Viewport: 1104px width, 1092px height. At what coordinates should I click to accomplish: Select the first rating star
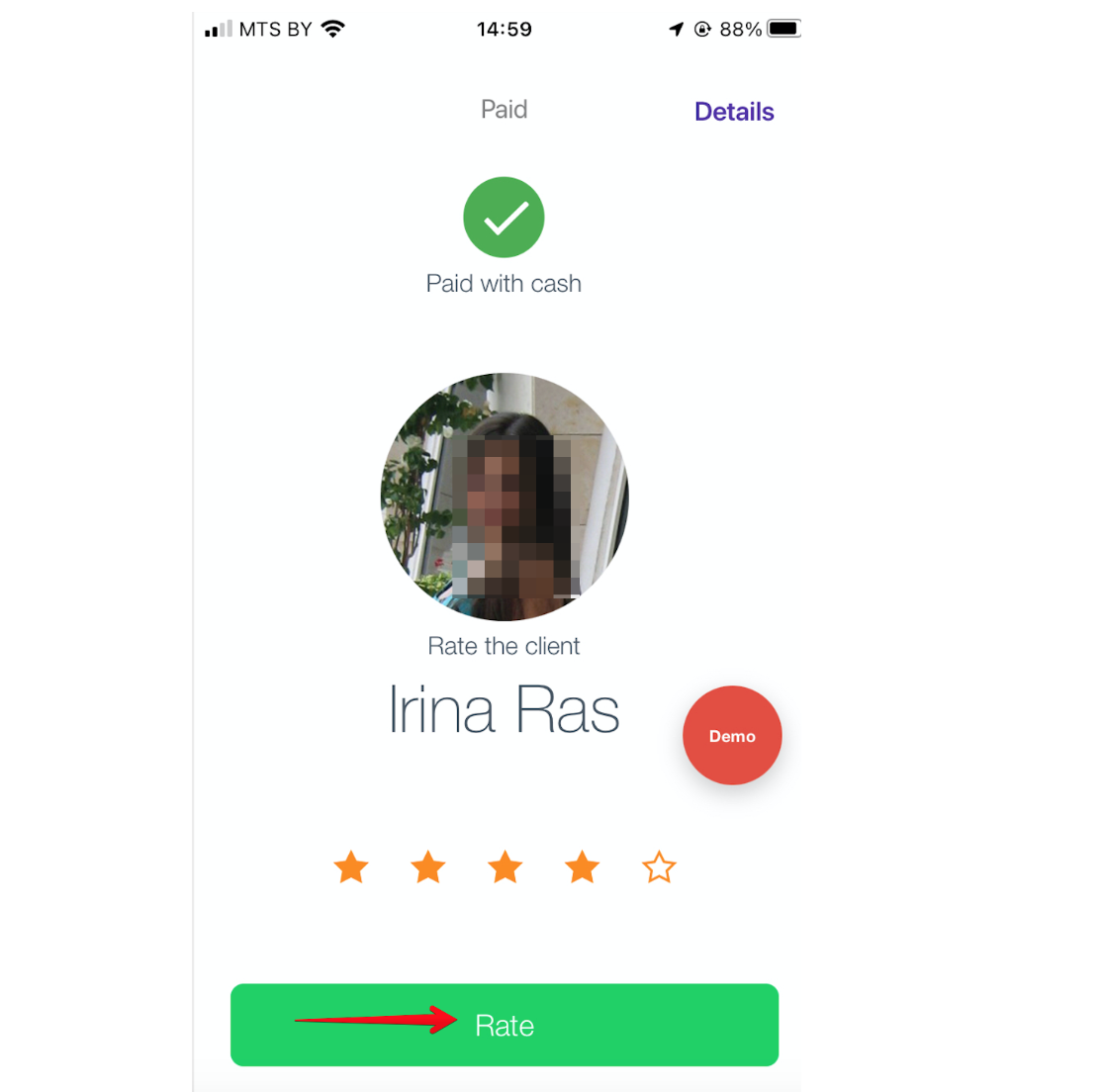[x=350, y=866]
